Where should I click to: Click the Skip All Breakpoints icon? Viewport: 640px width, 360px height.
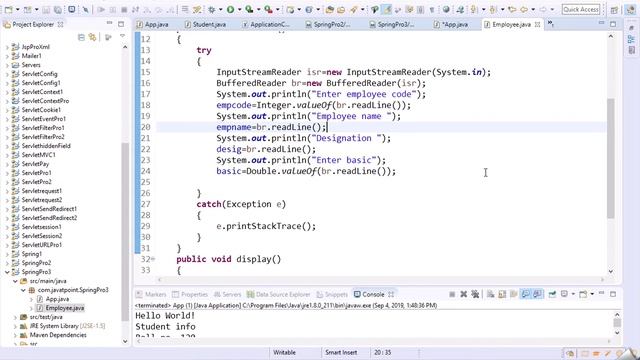86,9
